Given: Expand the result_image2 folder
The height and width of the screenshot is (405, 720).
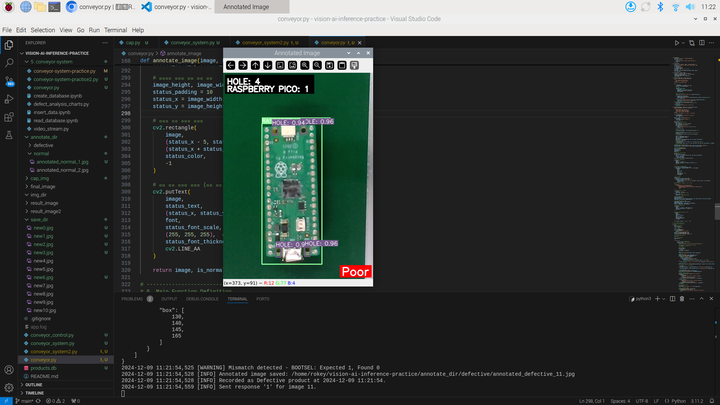Looking at the screenshot, I should click(45, 211).
